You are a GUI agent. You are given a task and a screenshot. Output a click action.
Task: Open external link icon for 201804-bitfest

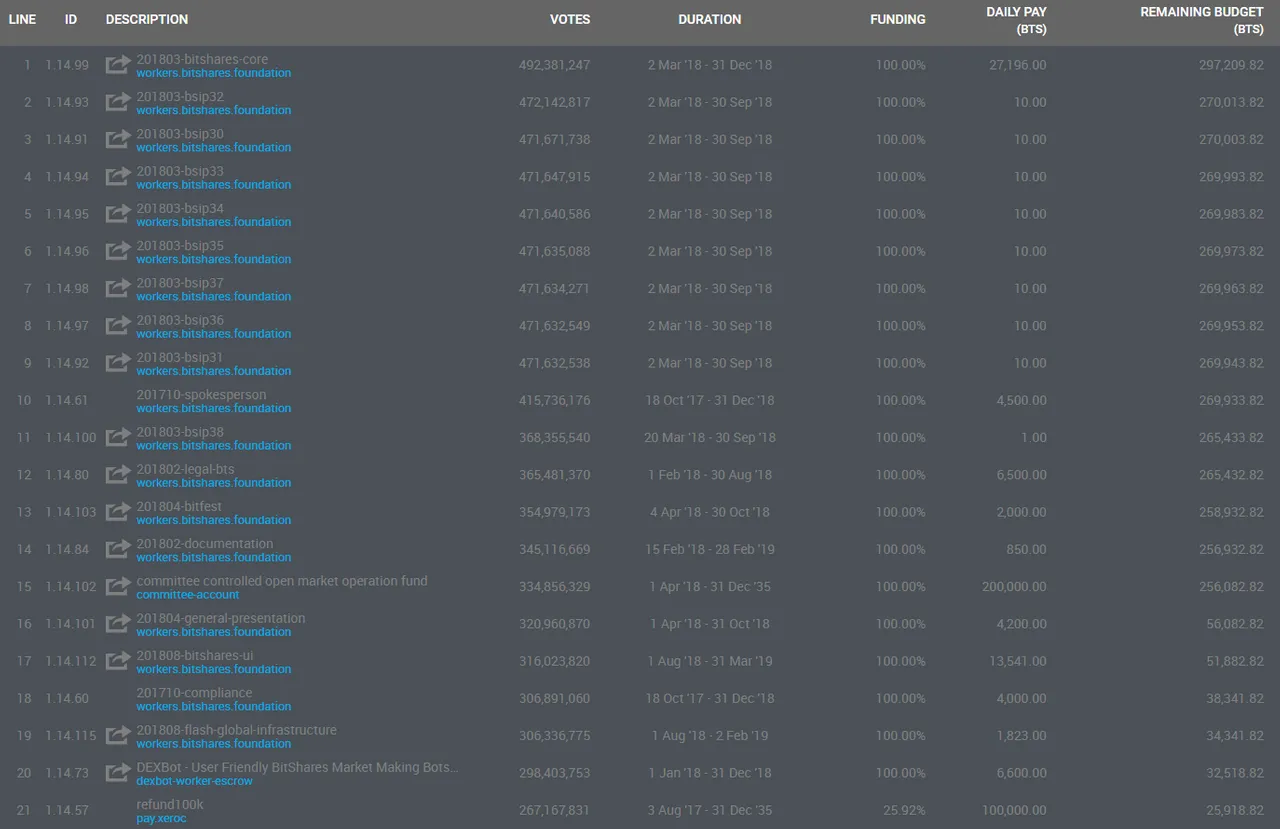click(118, 512)
